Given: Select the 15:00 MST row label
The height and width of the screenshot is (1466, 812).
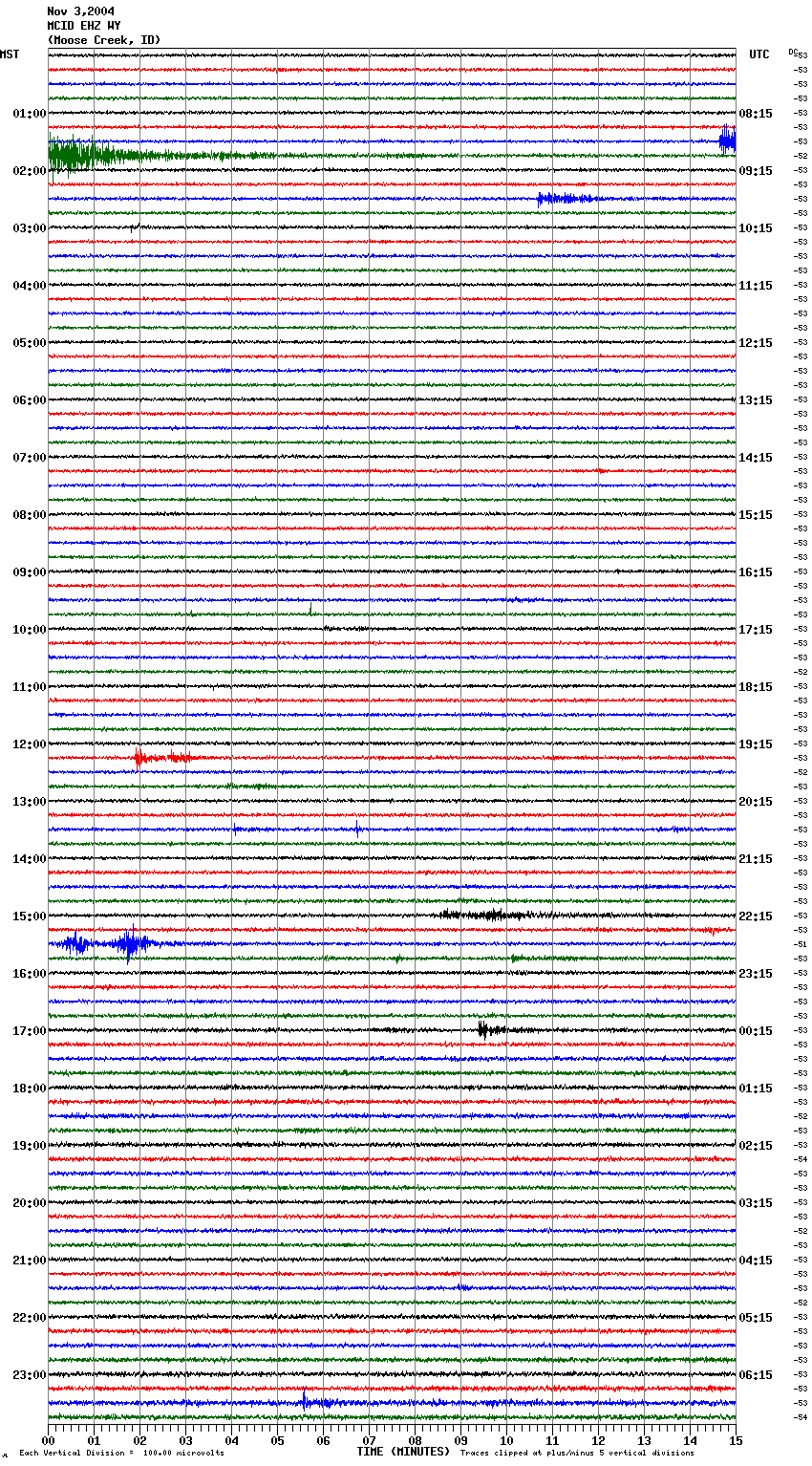Looking at the screenshot, I should tap(30, 916).
